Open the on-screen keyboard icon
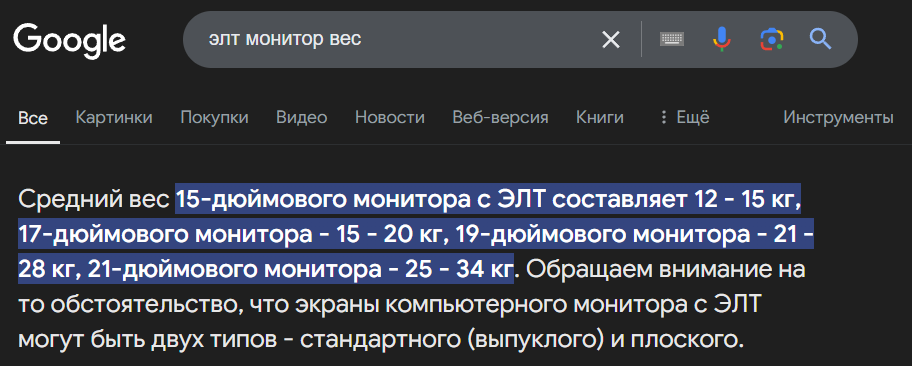 coord(672,40)
